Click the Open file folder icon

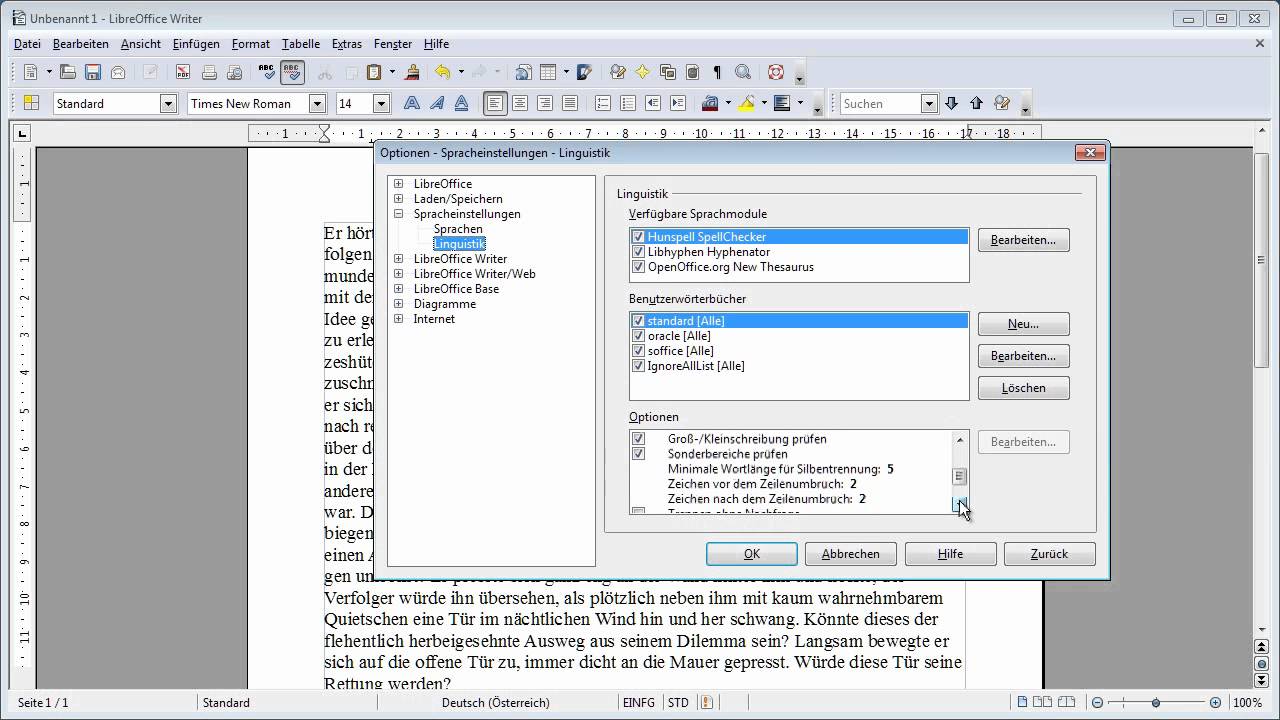point(68,72)
